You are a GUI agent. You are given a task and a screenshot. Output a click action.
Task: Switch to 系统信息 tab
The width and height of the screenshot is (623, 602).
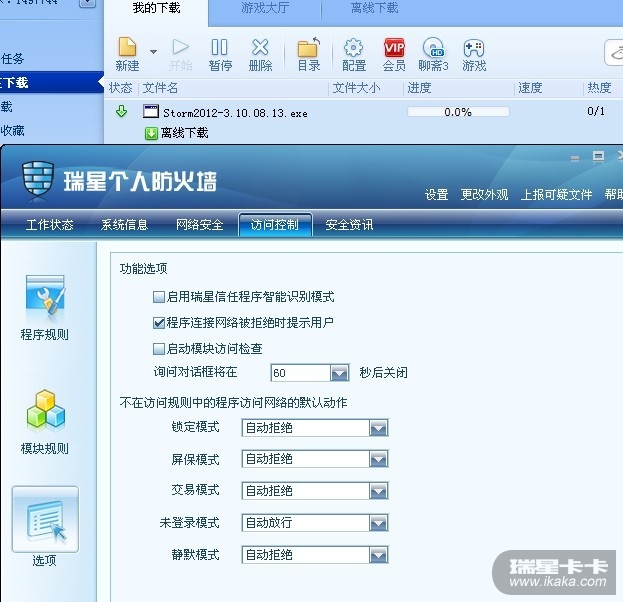click(x=124, y=225)
